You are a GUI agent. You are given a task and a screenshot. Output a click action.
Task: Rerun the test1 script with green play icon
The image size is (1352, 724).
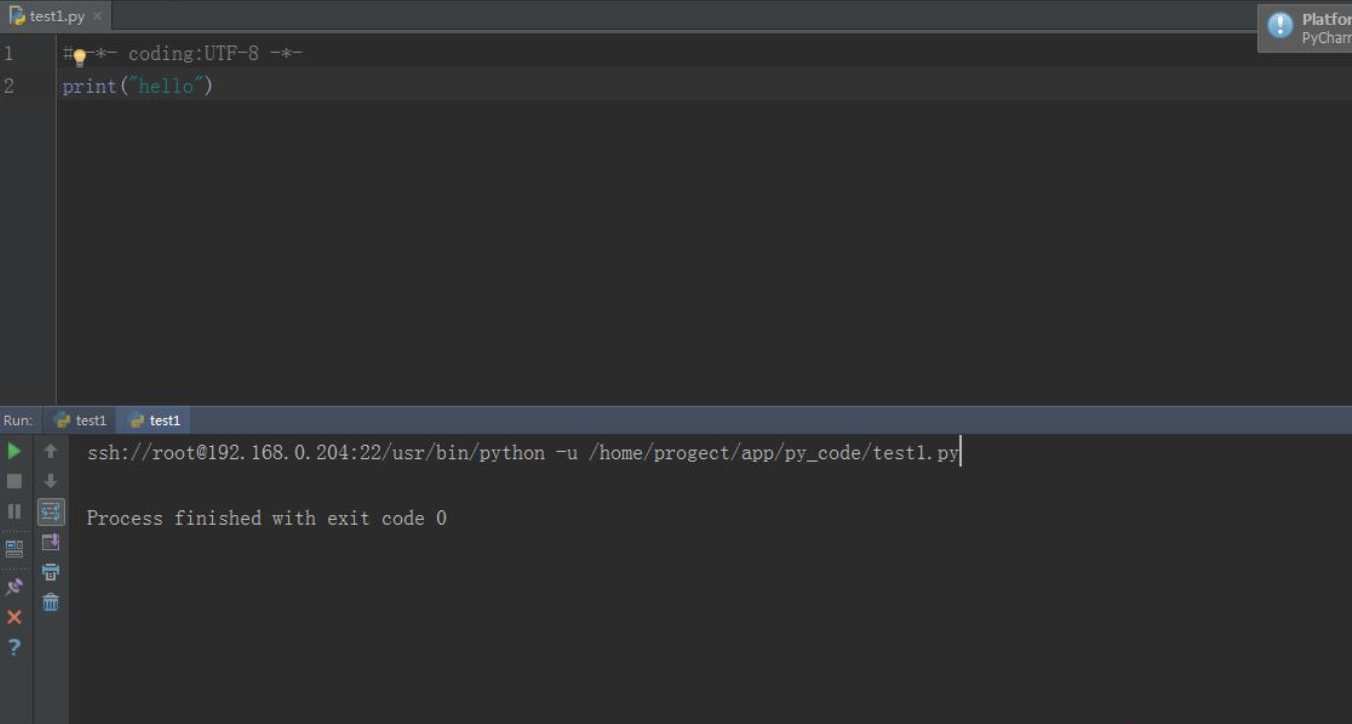tap(14, 451)
